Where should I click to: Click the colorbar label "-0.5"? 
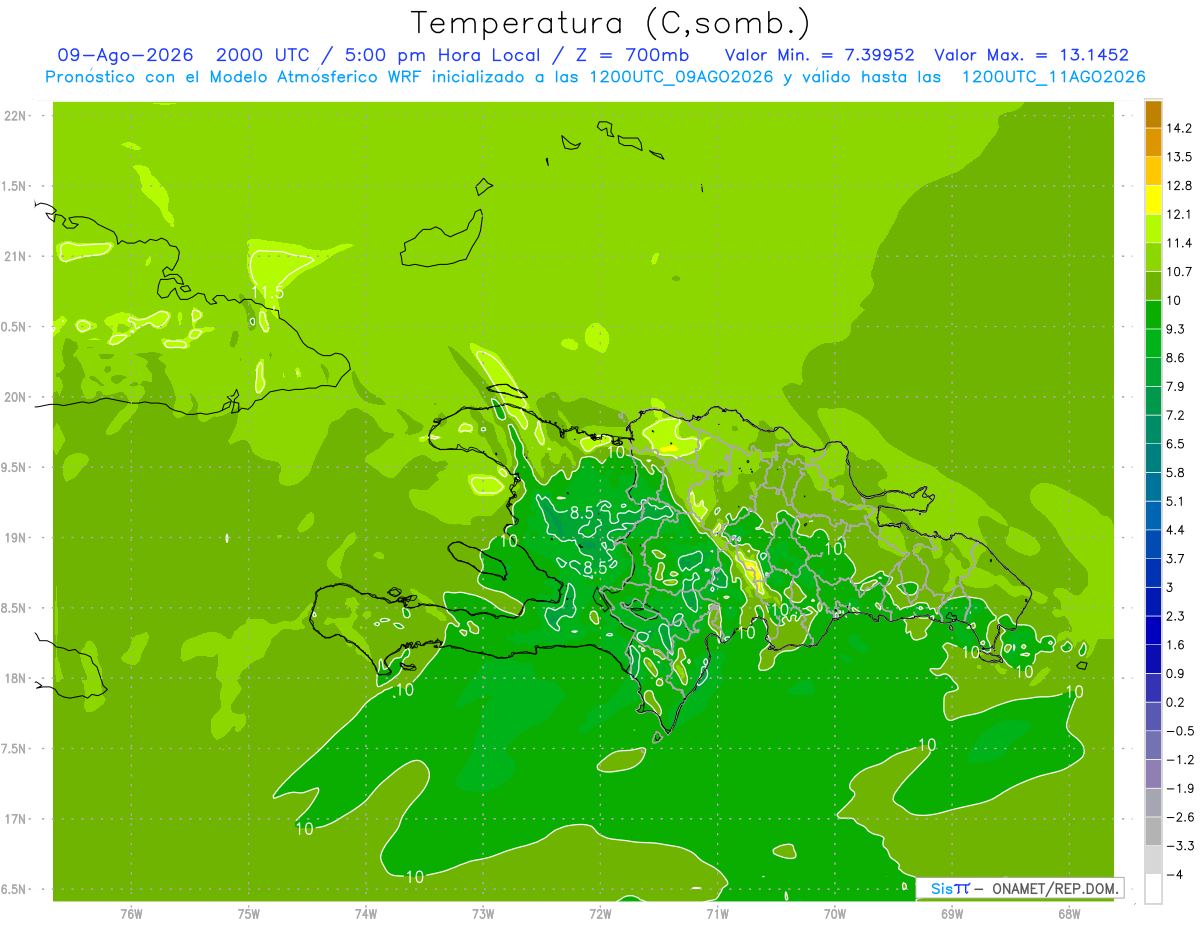click(1181, 731)
